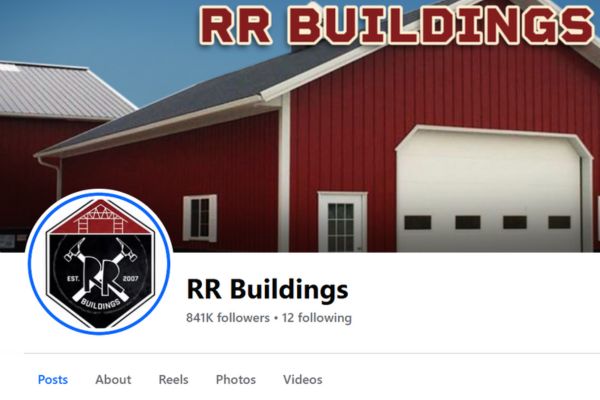The image size is (600, 400).
Task: Click the 2007 text in the logo
Action: click(x=130, y=278)
